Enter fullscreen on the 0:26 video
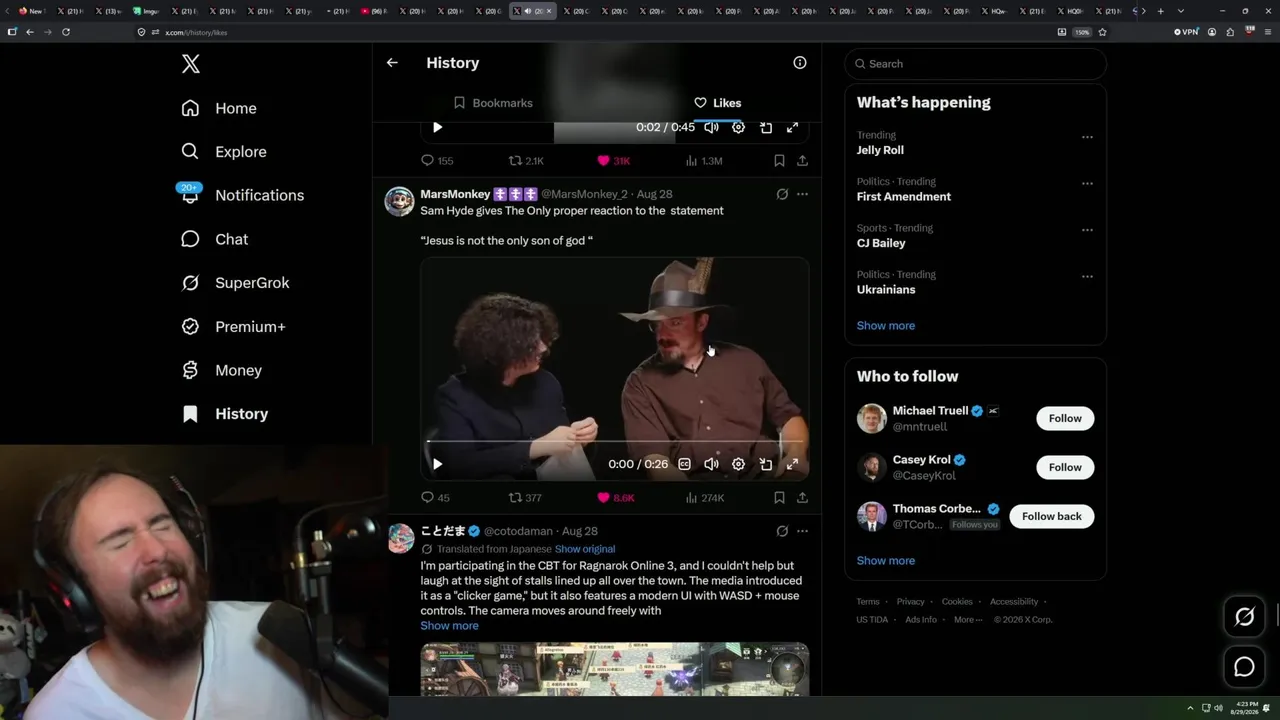This screenshot has width=1280, height=720. 792,464
